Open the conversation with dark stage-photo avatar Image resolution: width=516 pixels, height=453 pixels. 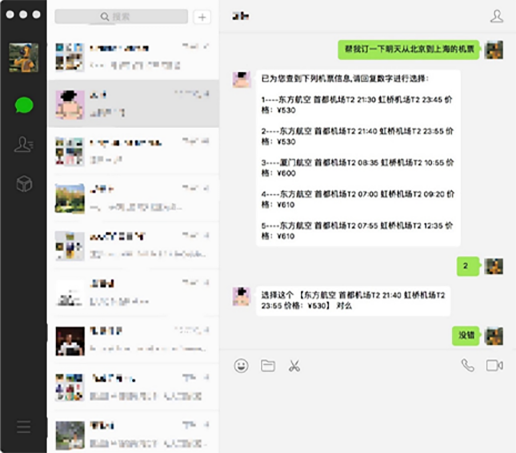(x=134, y=340)
